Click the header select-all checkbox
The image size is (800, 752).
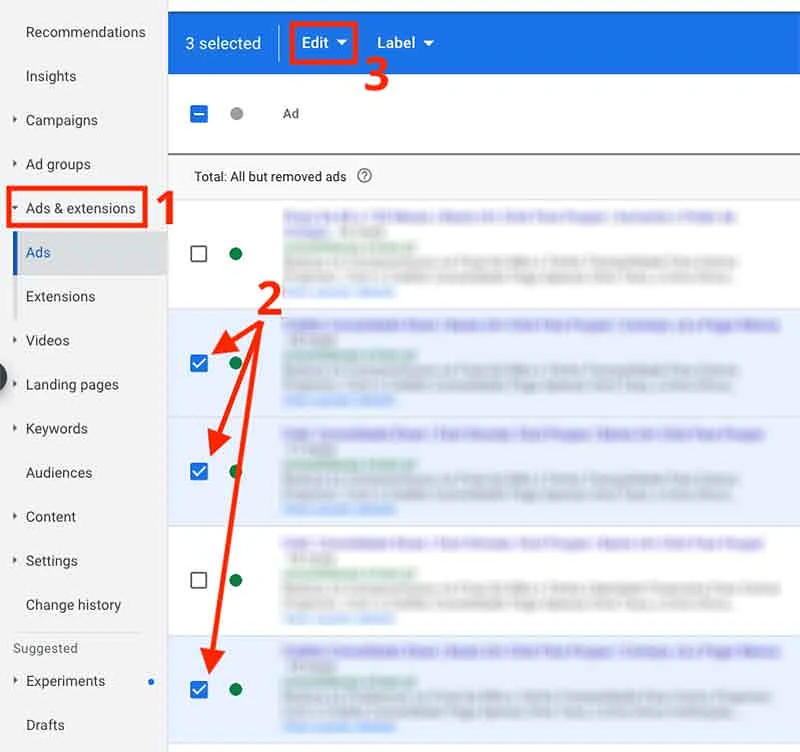(199, 113)
